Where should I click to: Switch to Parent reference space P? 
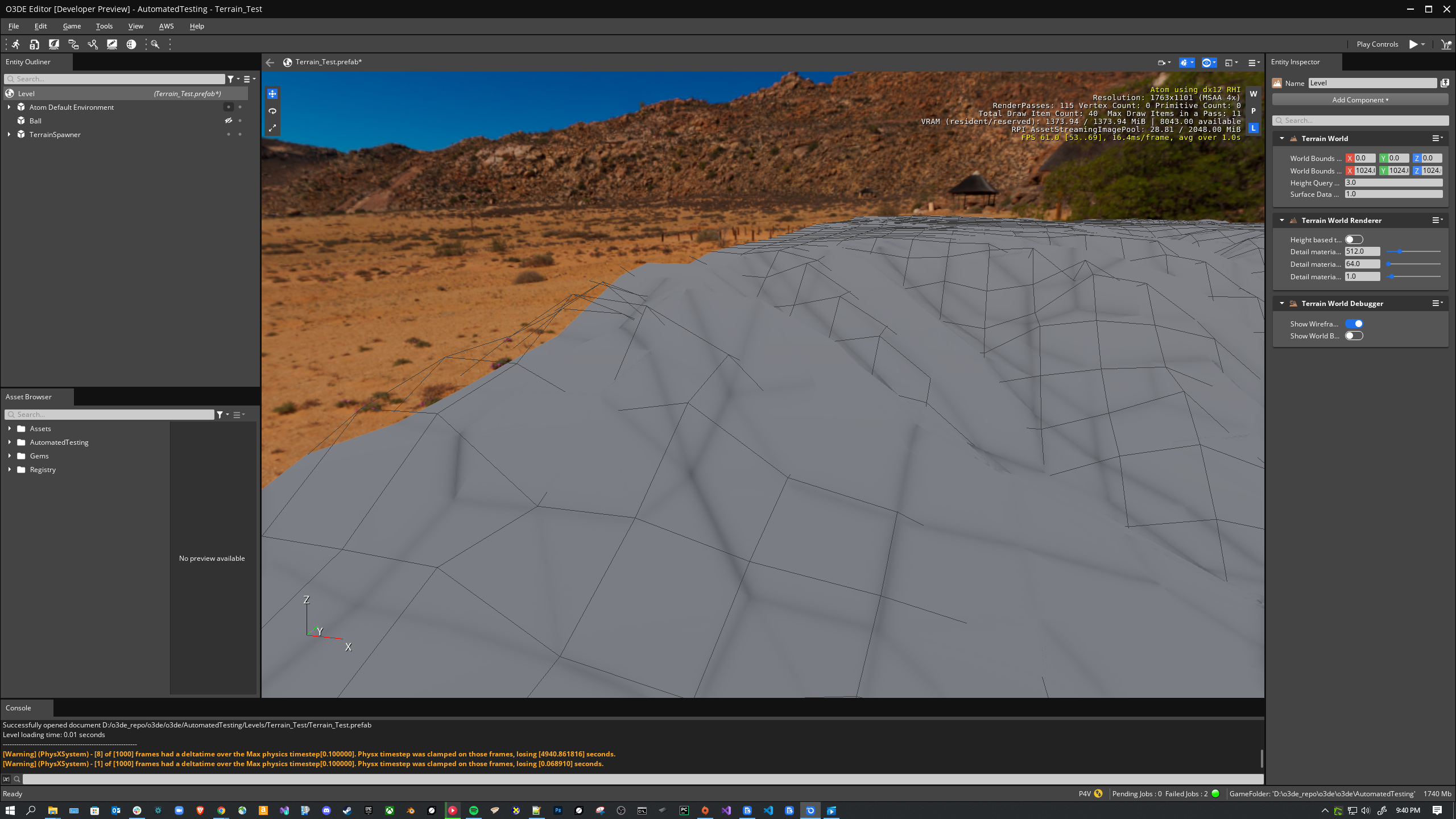1253,111
